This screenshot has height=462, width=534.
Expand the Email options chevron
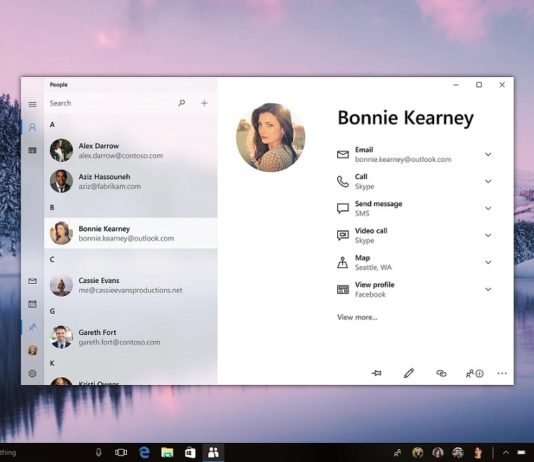point(488,154)
